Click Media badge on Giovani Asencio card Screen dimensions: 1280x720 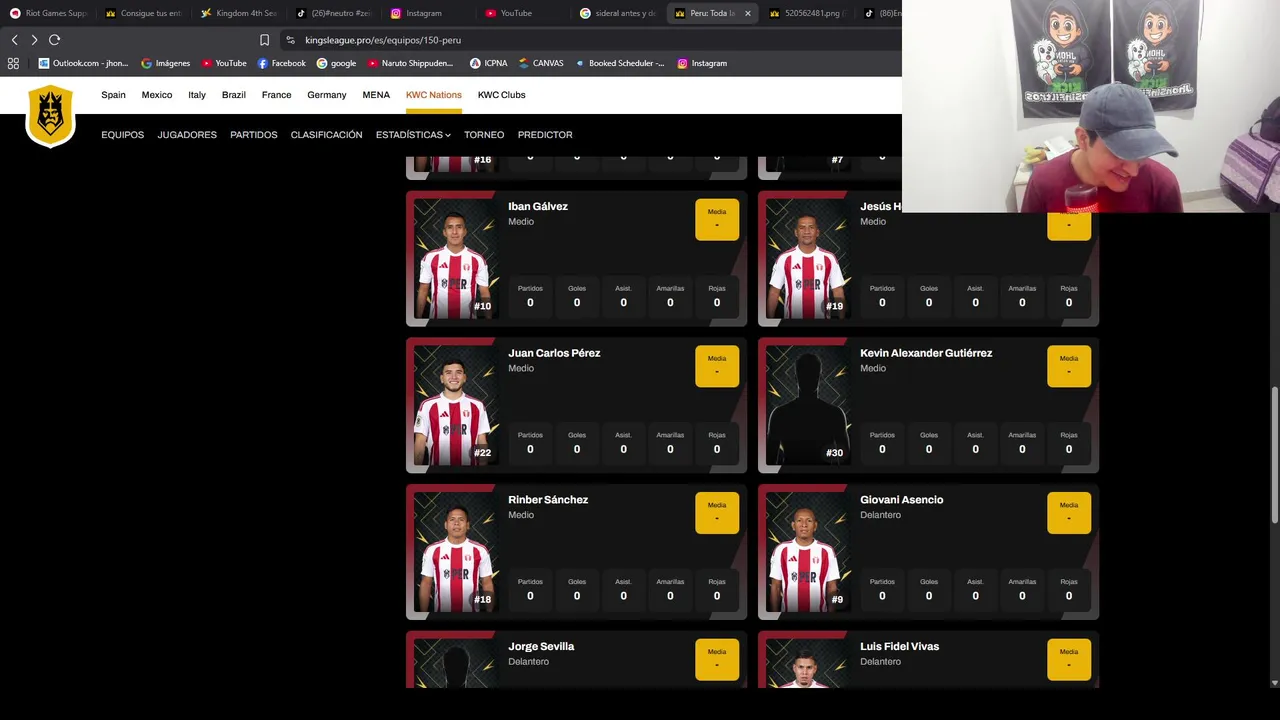pos(1069,513)
